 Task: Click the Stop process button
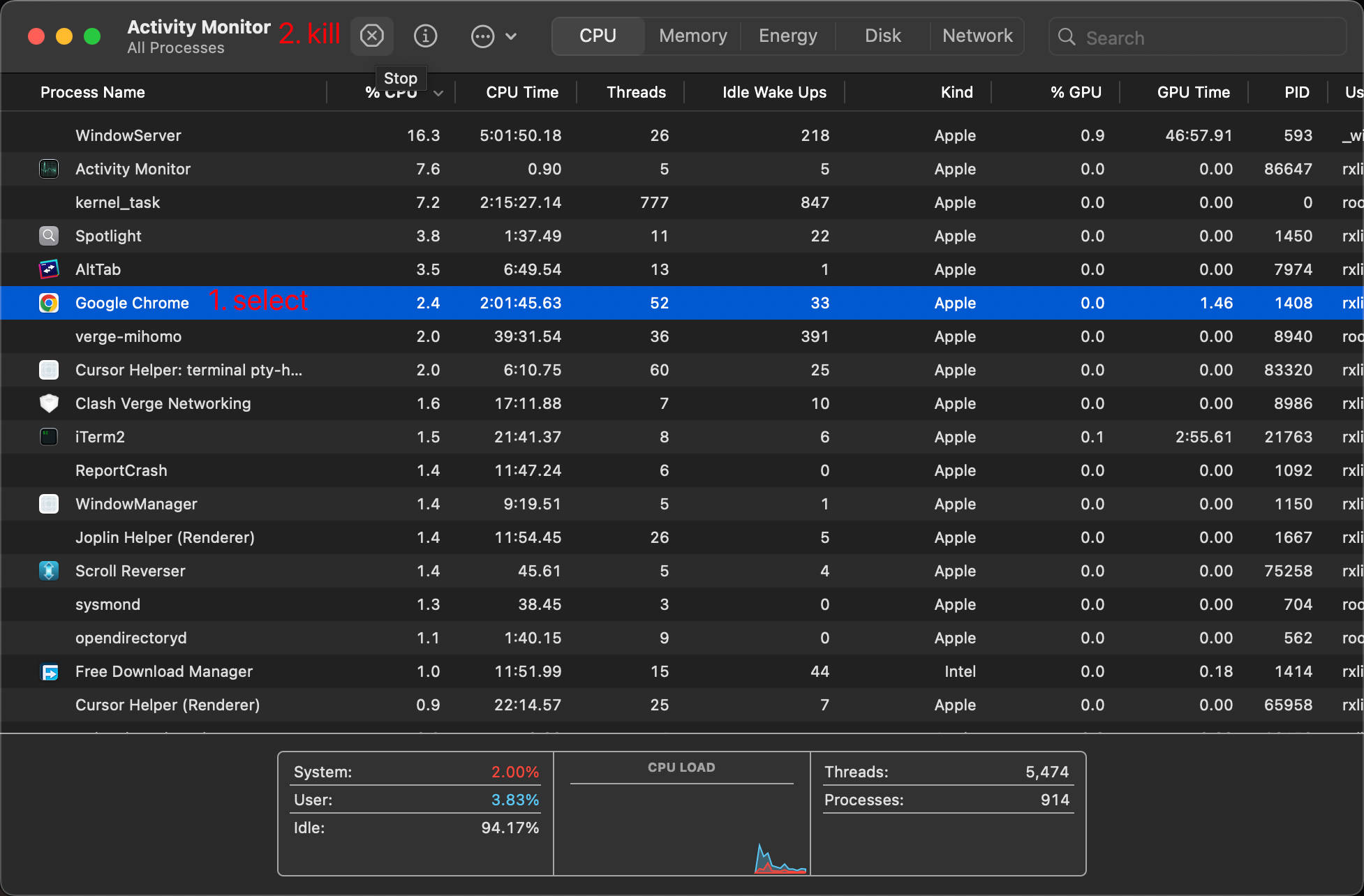click(x=371, y=36)
